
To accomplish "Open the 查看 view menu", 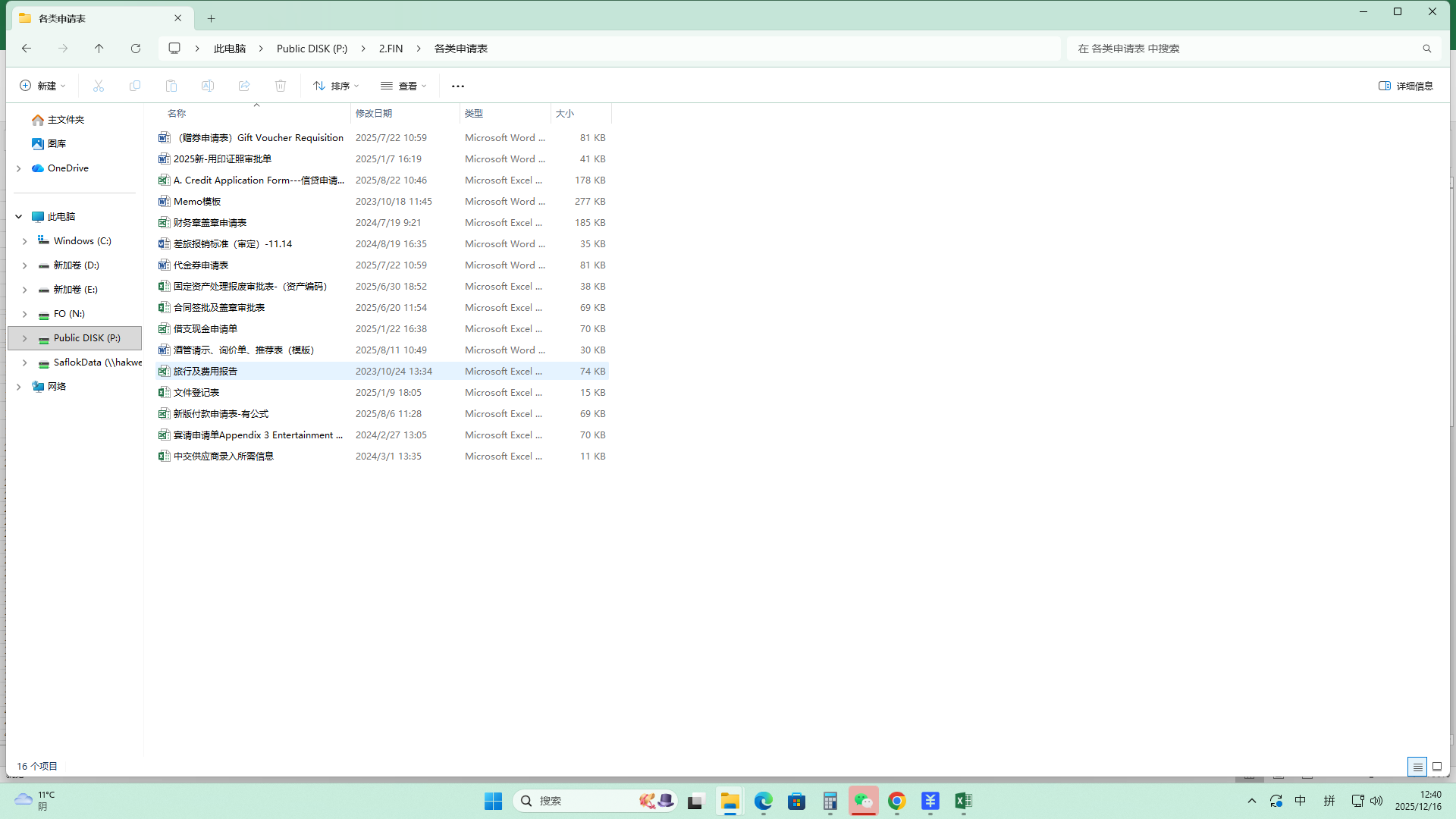I will coord(403,86).
